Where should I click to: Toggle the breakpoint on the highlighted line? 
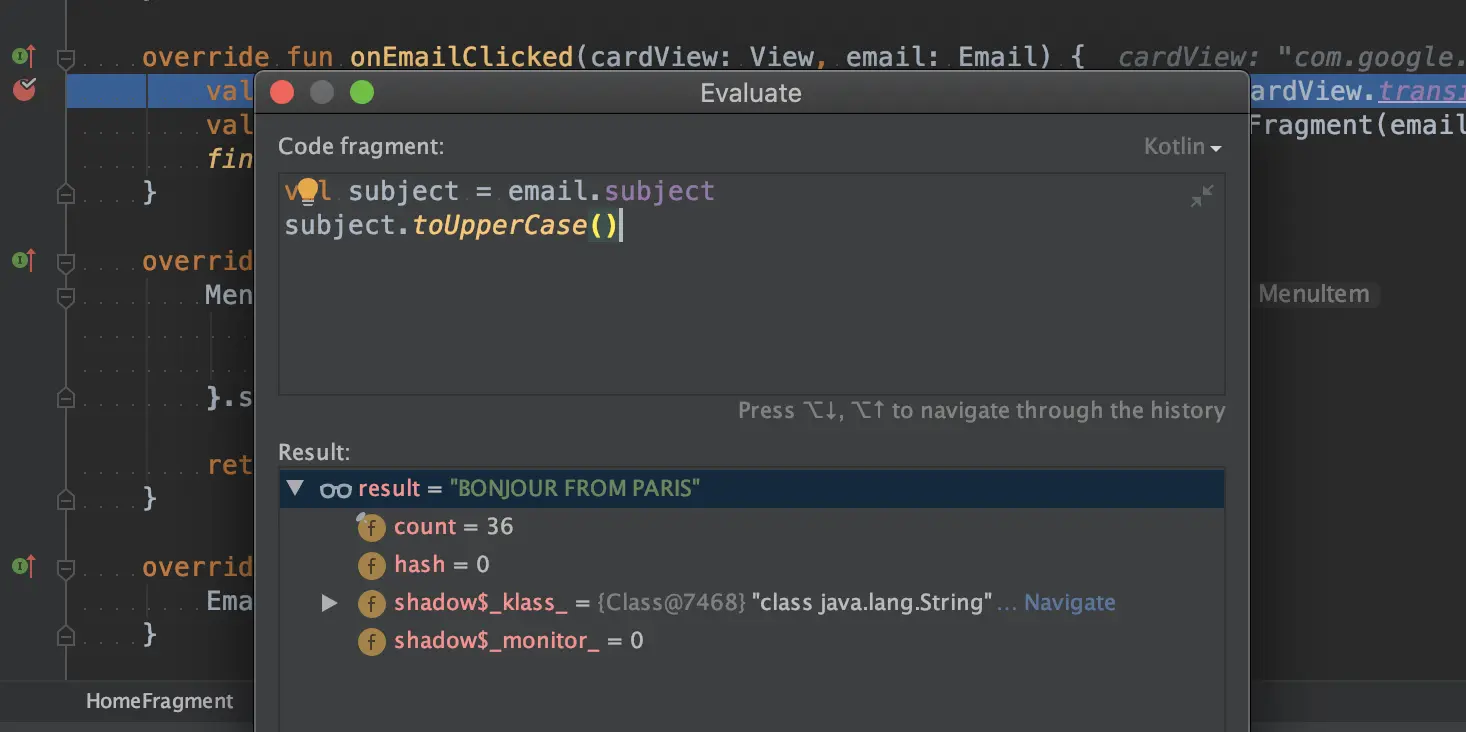point(24,90)
